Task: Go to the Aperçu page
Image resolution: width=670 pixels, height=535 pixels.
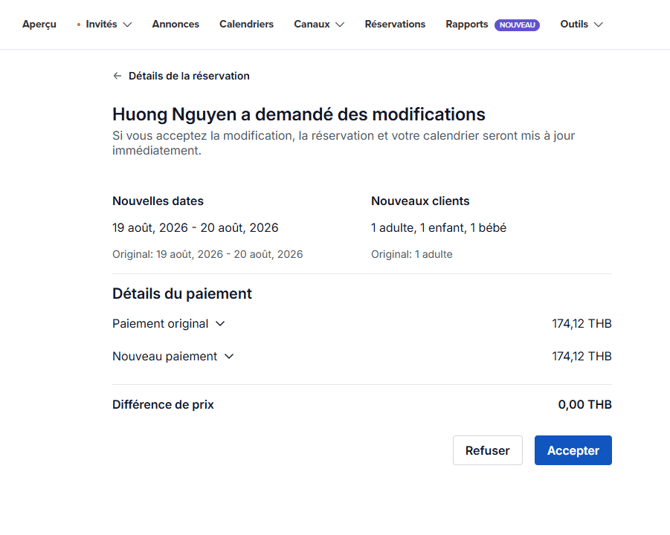Action: [39, 24]
